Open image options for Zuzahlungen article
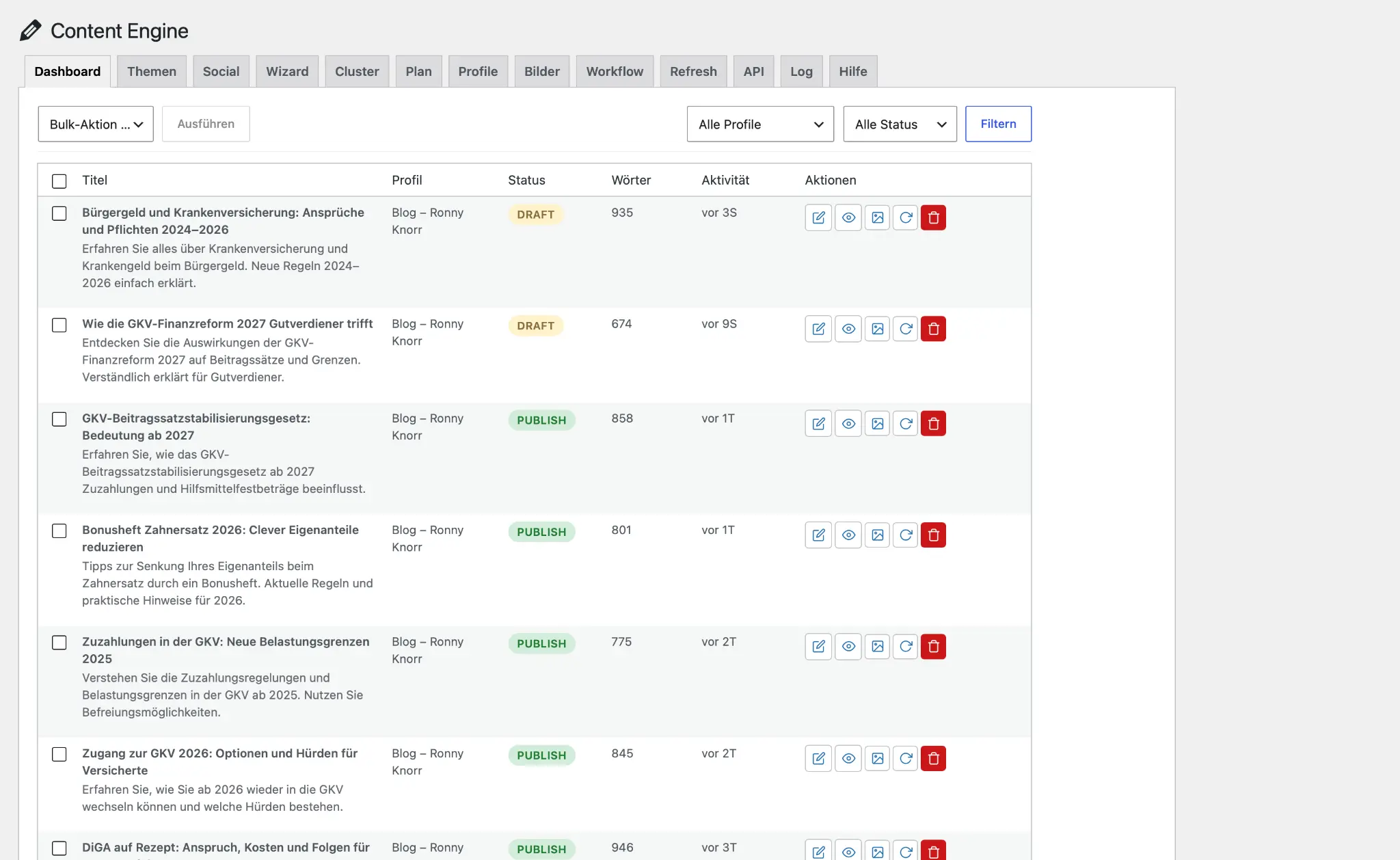The width and height of the screenshot is (1400, 860). click(x=878, y=647)
